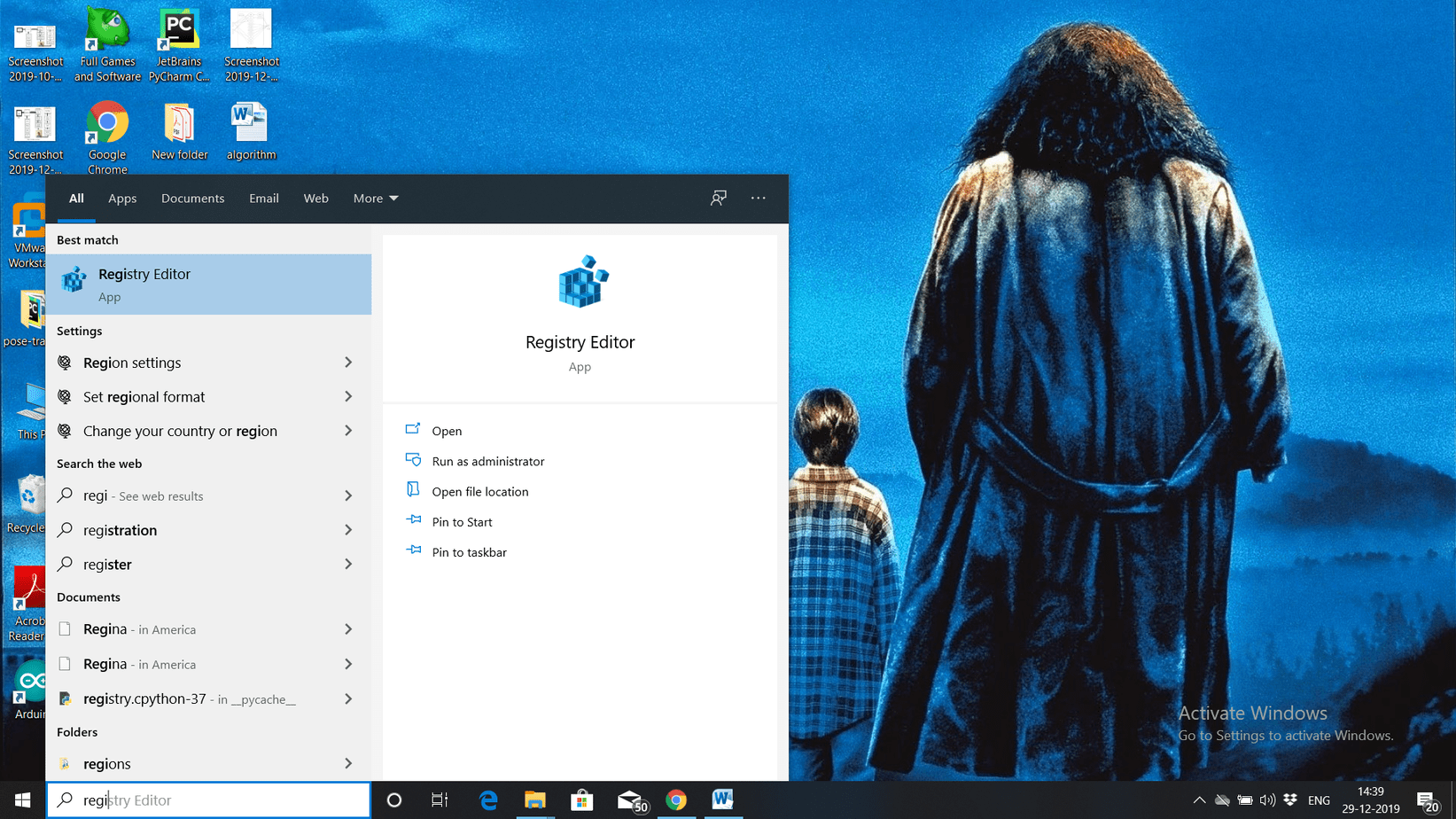Open Set regional format setting
Screen dimensions: 1456x819
[208, 396]
